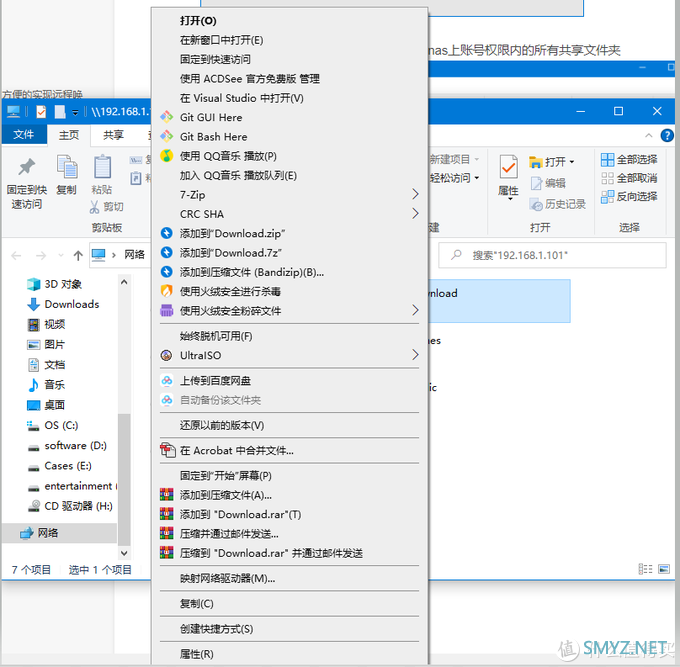Click WinRAR icon beside 添加到 Download.rar

pos(167,514)
